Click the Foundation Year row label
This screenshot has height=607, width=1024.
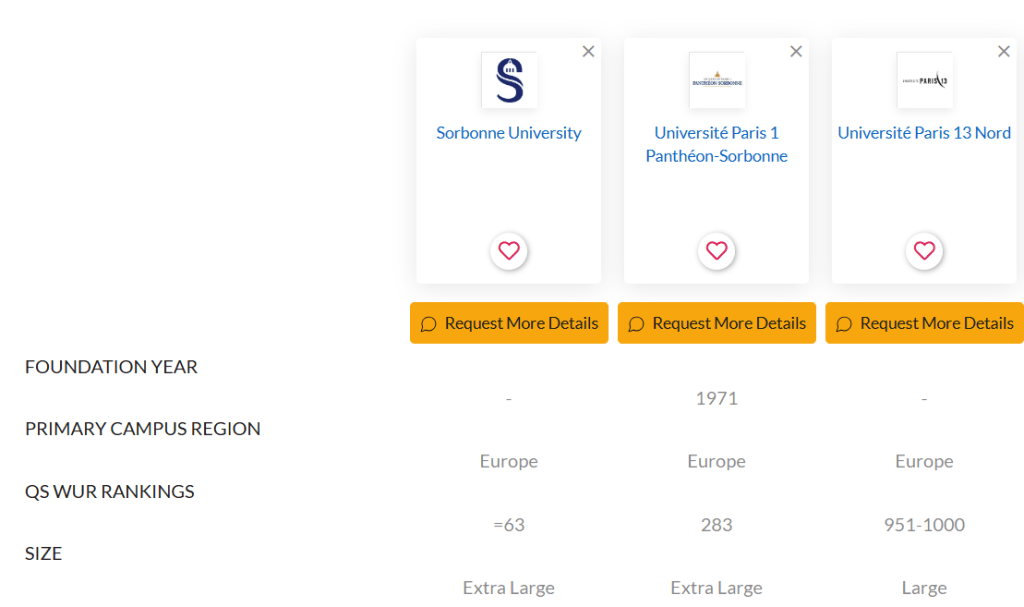click(111, 367)
